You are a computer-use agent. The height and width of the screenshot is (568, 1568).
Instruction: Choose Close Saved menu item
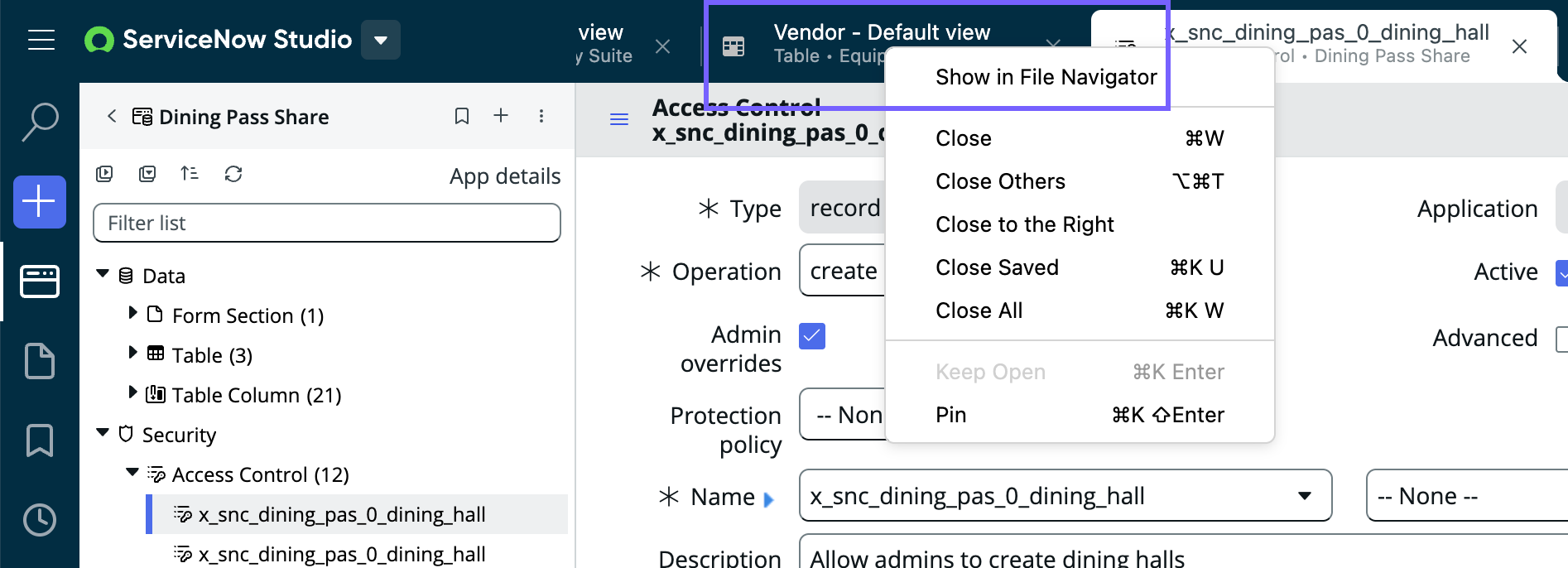1080,267
